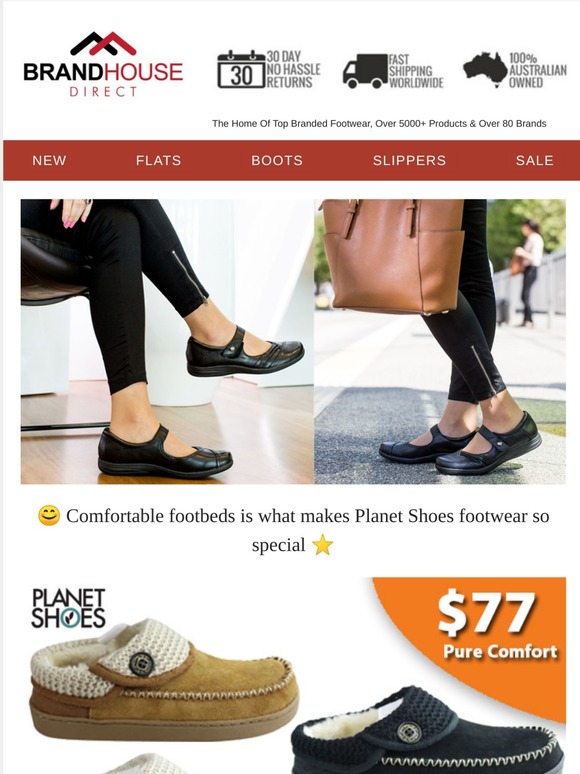Viewport: 580px width, 774px height.
Task: Click the 30 Day No Hassle Returns text
Action: tap(294, 70)
